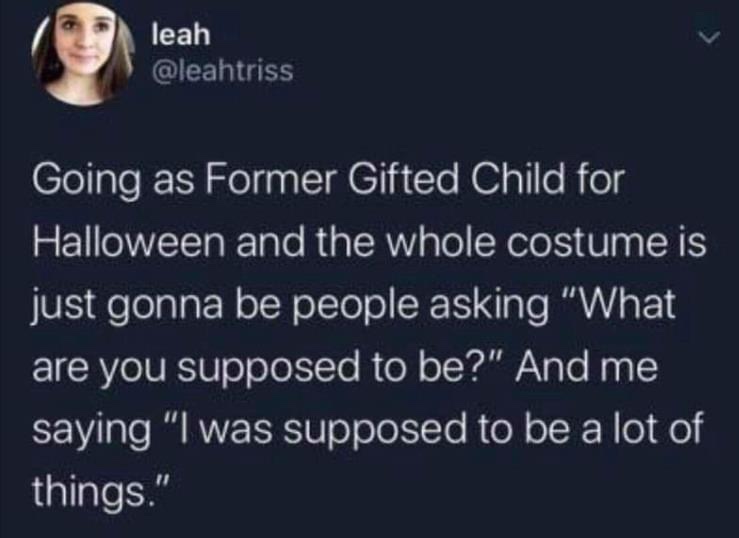739x538 pixels.
Task: Open the tweet options chevron menu
Action: (x=706, y=37)
